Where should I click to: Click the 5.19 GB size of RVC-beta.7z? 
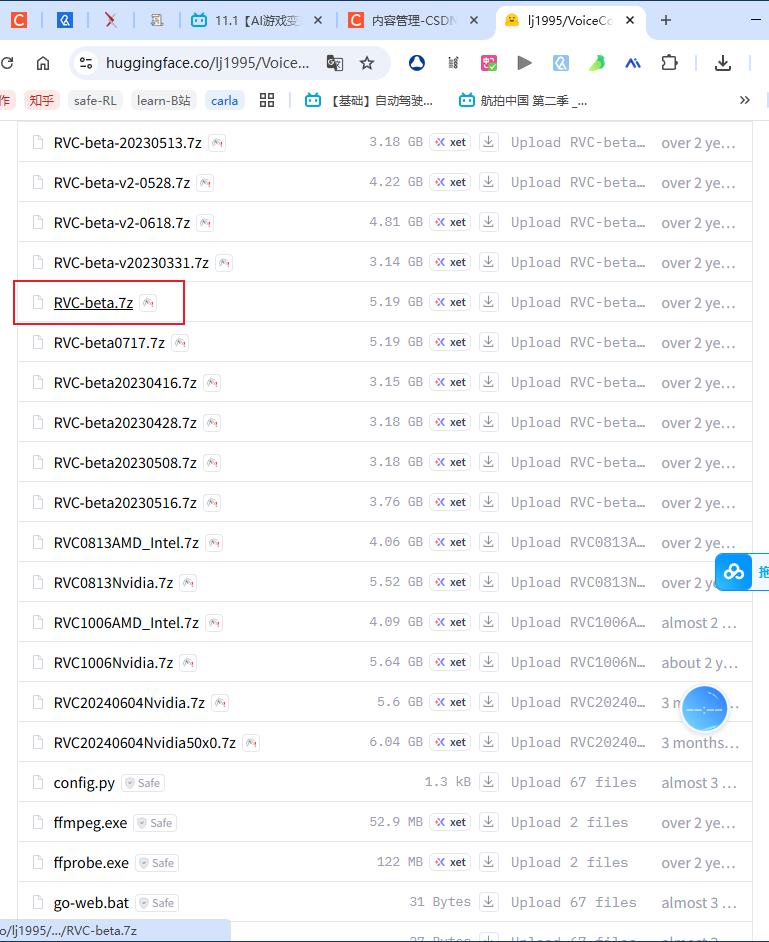[x=396, y=302]
